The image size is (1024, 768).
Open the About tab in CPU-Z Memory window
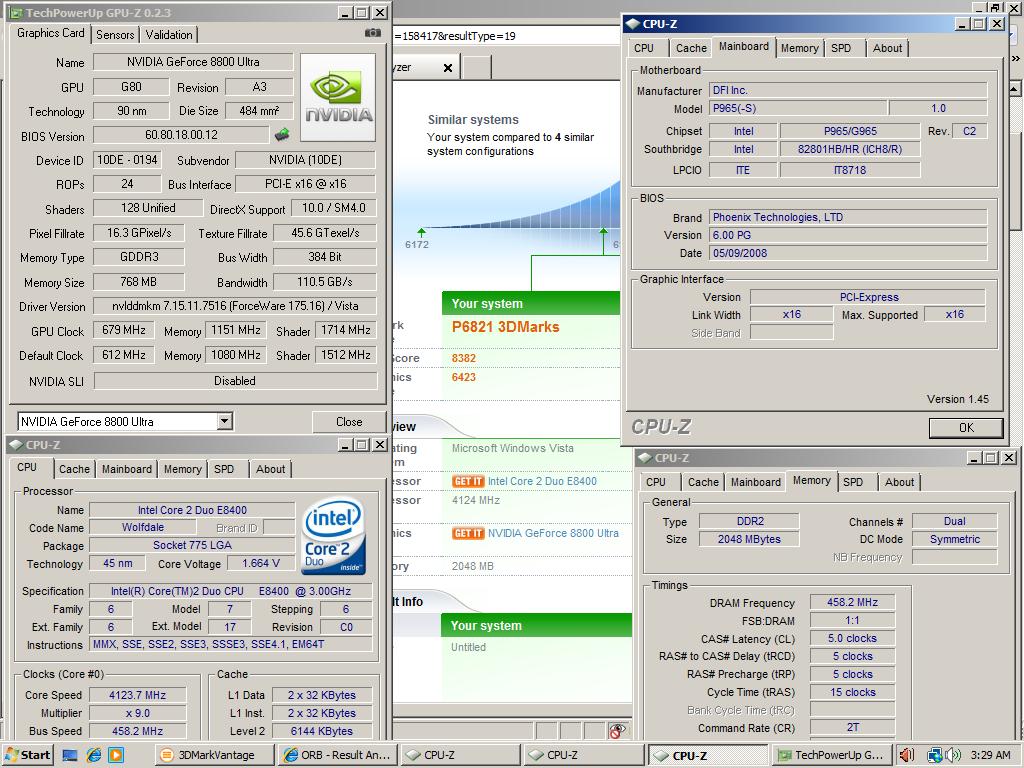point(899,482)
